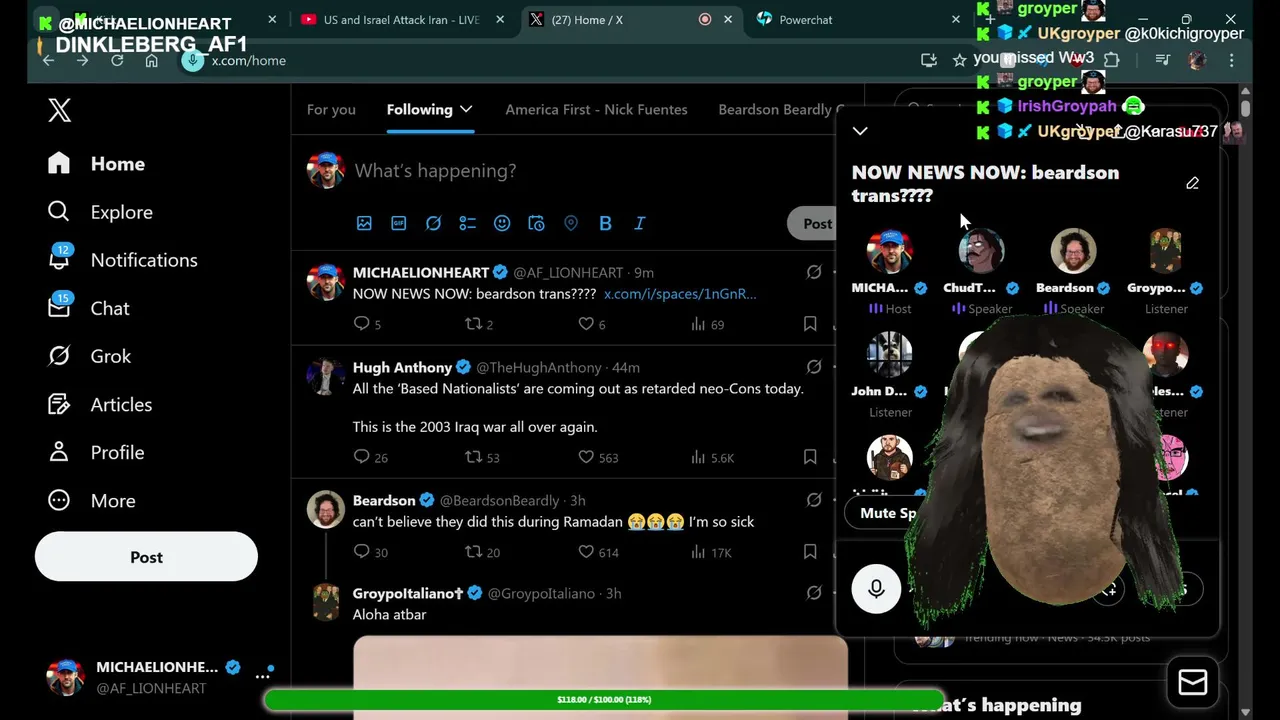Add a poll to post
The image size is (1280, 720).
point(467,223)
